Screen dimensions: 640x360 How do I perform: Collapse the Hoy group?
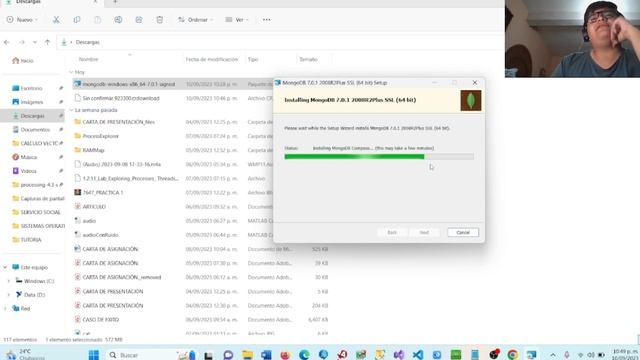coord(71,72)
